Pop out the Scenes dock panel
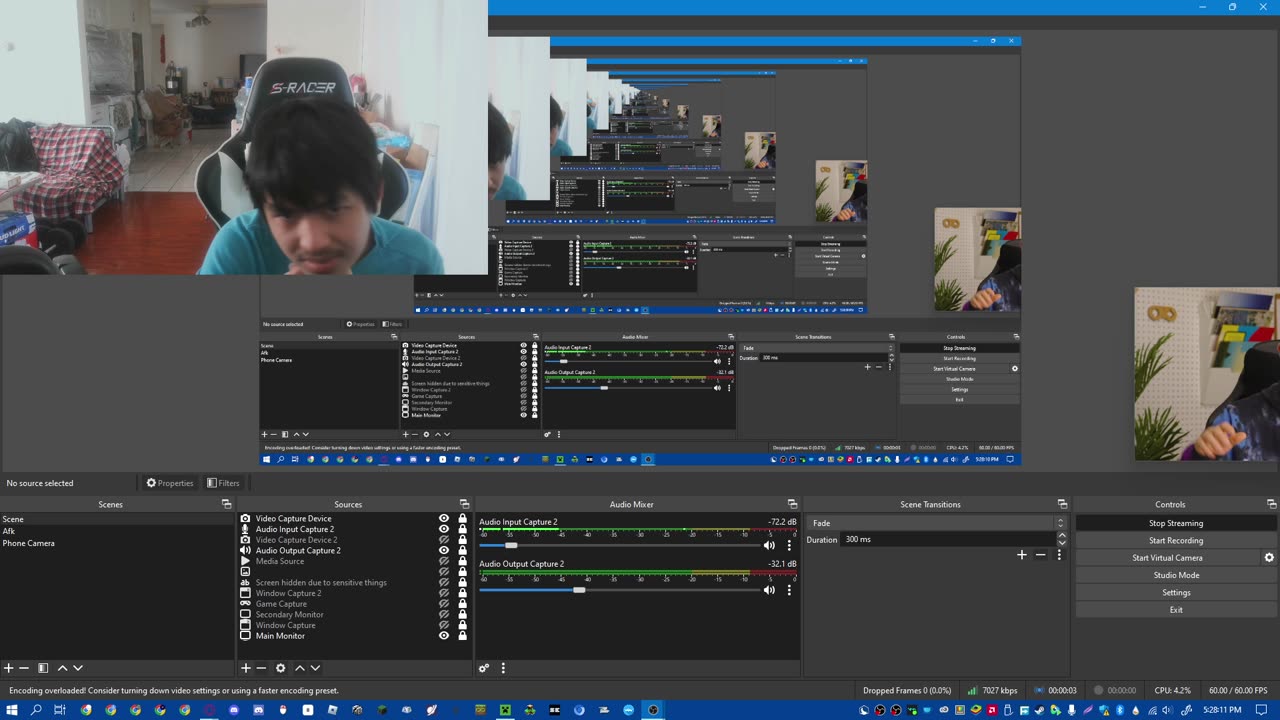The height and width of the screenshot is (720, 1280). click(x=226, y=504)
